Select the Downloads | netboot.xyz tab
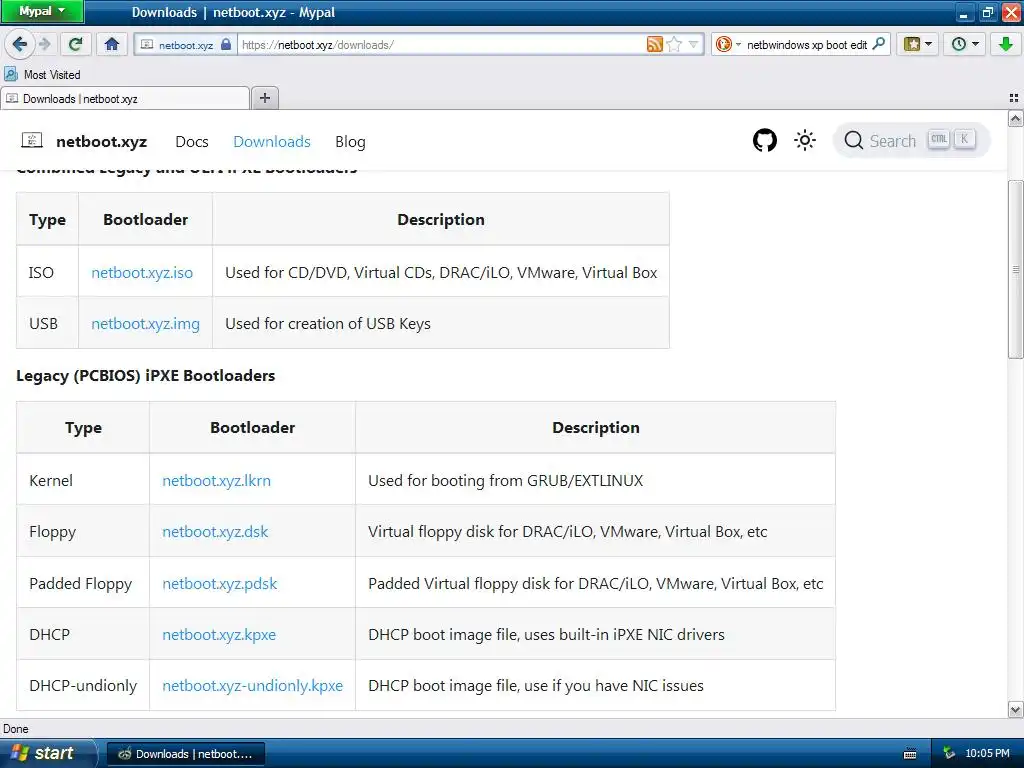Viewport: 1024px width, 768px height. coord(125,99)
